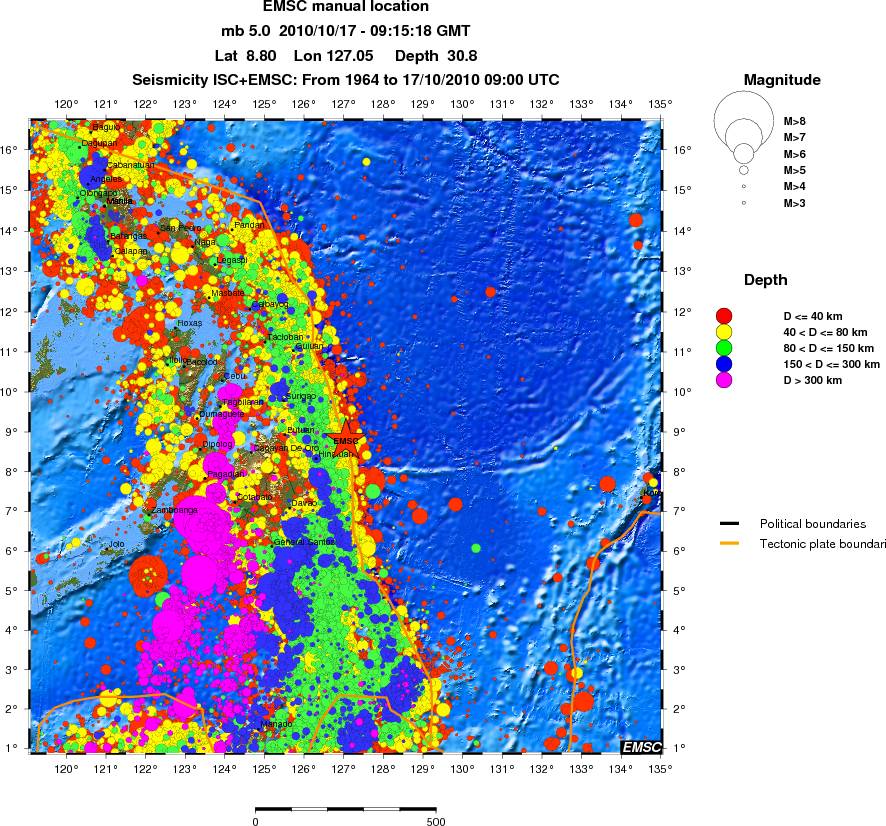The width and height of the screenshot is (886, 826).
Task: Click the black Political boundaries legend line
Action: pyautogui.click(x=729, y=524)
